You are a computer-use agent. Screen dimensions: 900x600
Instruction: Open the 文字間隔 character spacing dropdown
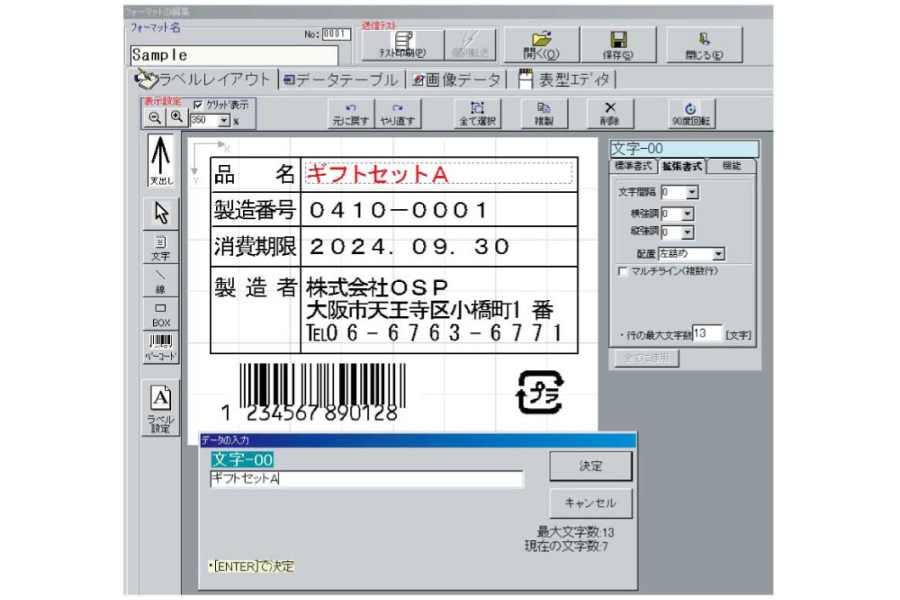[x=692, y=192]
